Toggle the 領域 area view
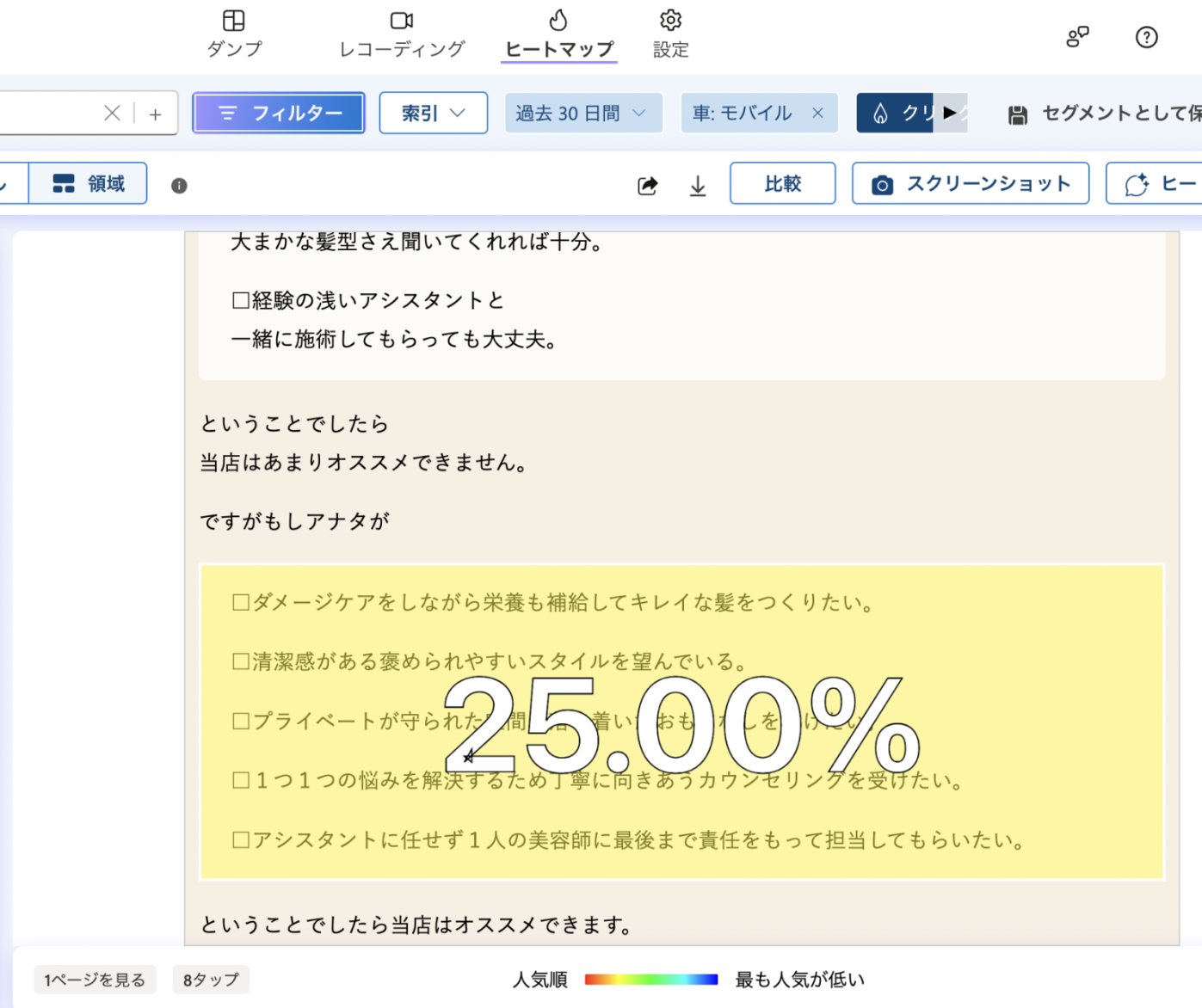1202x1008 pixels. (x=89, y=183)
